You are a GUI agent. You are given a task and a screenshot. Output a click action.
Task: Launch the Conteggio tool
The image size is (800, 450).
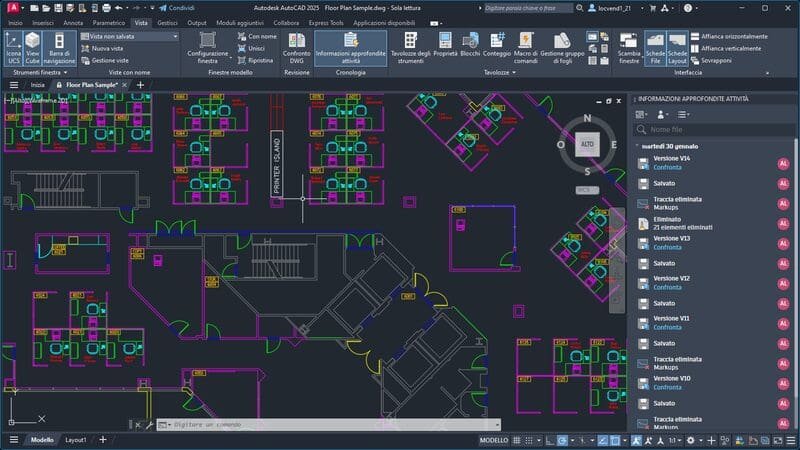(x=497, y=47)
